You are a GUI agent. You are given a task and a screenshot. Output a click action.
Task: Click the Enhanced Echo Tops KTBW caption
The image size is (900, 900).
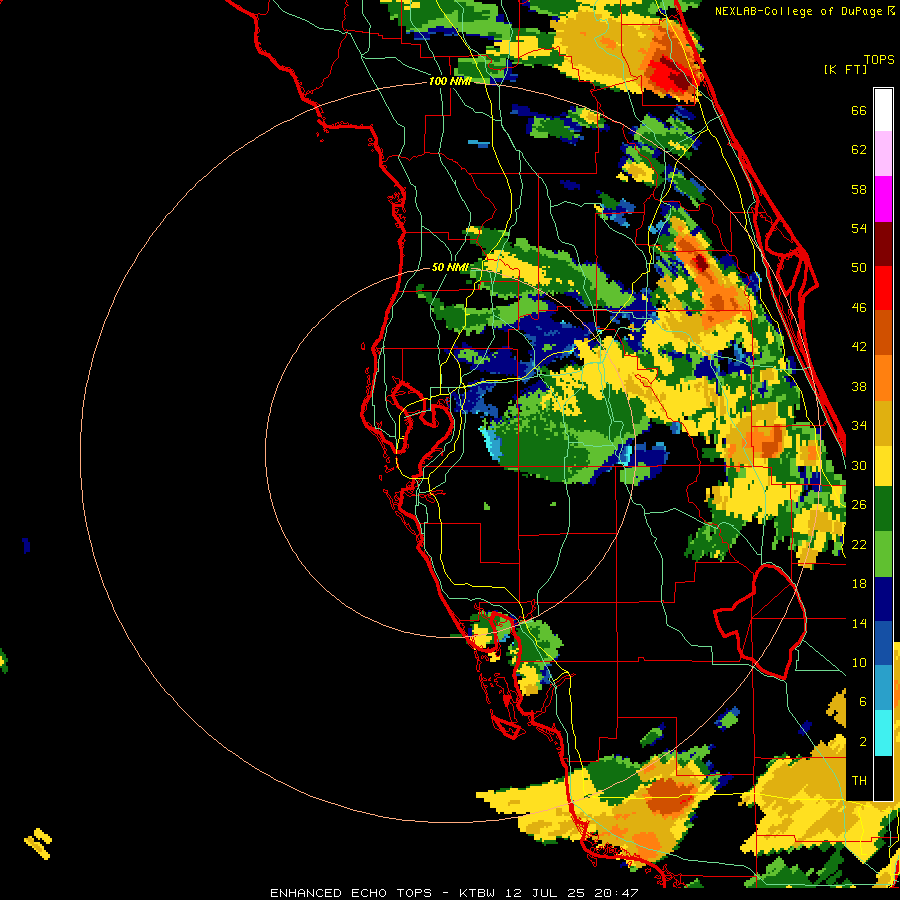[x=454, y=893]
